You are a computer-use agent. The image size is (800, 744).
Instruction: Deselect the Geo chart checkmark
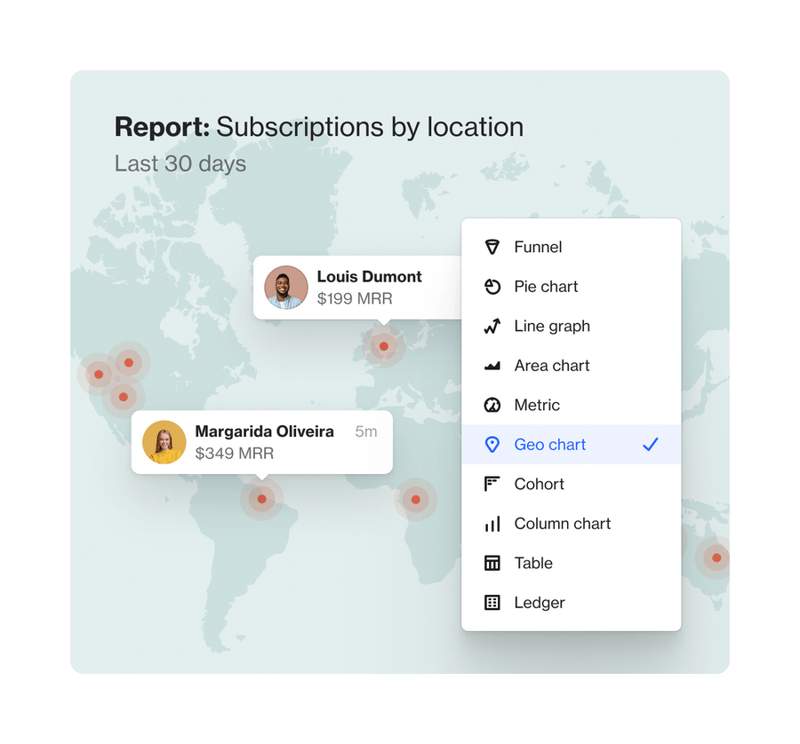pyautogui.click(x=651, y=444)
